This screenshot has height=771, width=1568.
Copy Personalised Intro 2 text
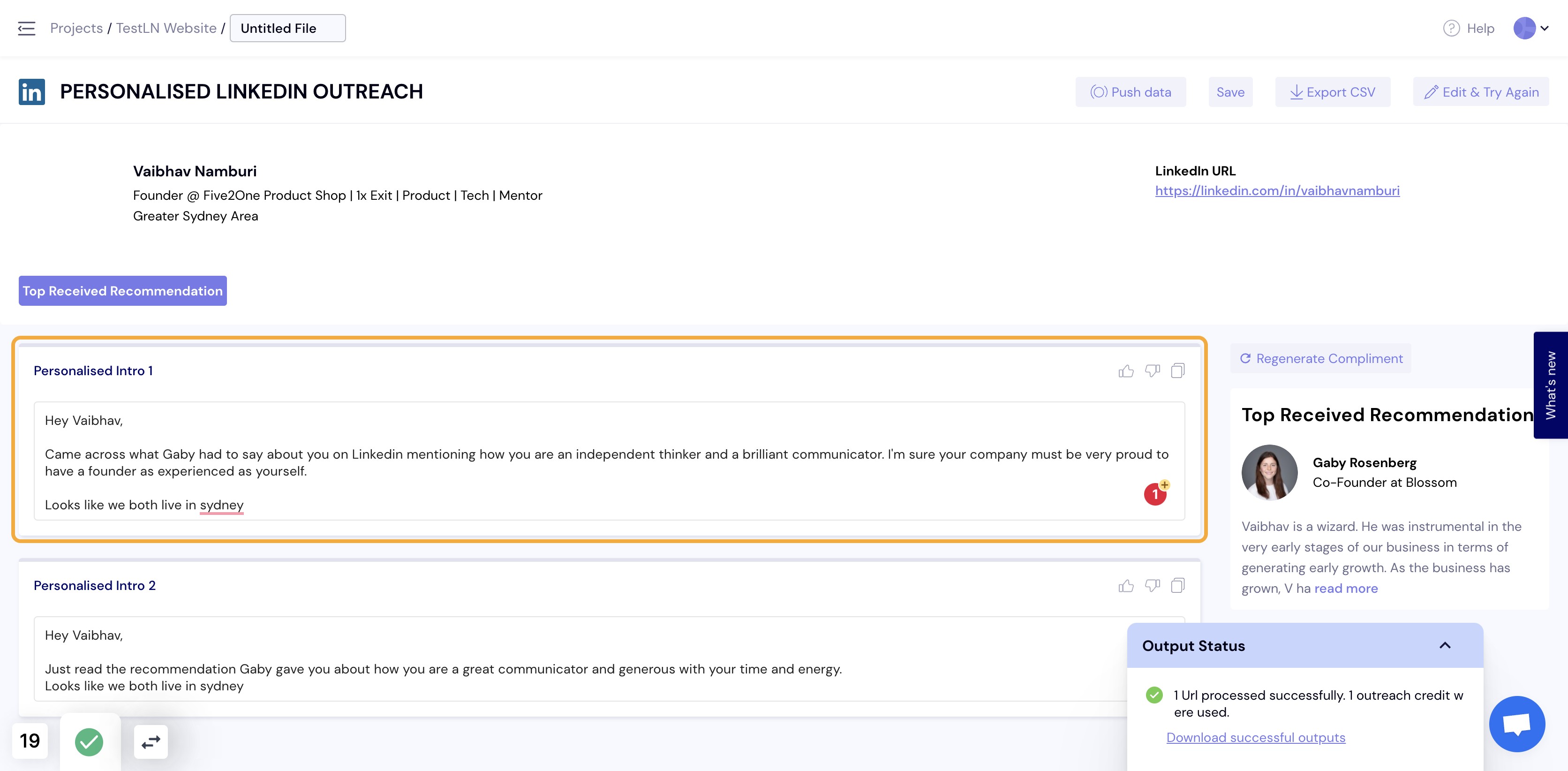tap(1178, 586)
